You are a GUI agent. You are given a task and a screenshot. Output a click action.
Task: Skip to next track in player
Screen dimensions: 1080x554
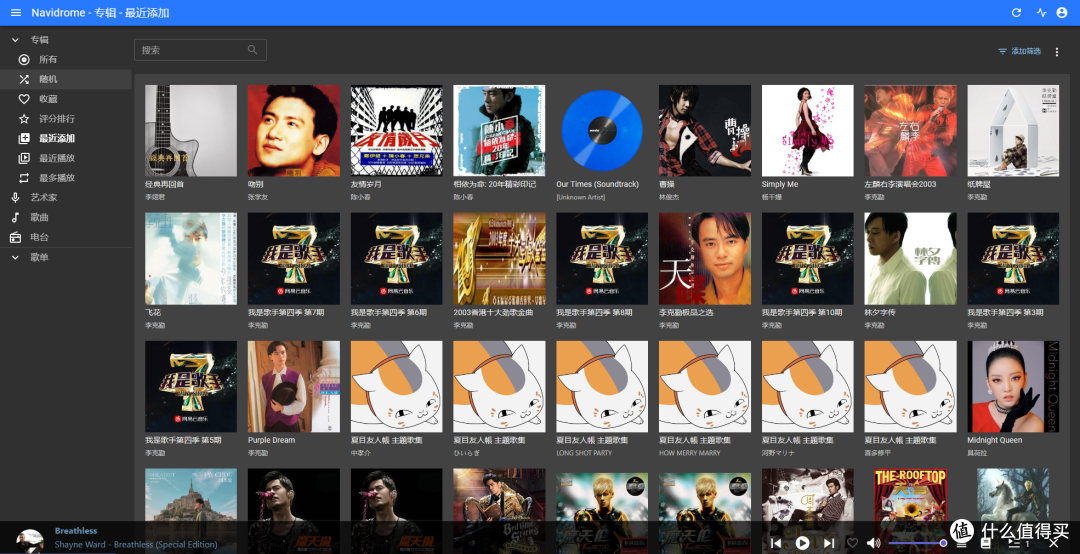pyautogui.click(x=829, y=543)
